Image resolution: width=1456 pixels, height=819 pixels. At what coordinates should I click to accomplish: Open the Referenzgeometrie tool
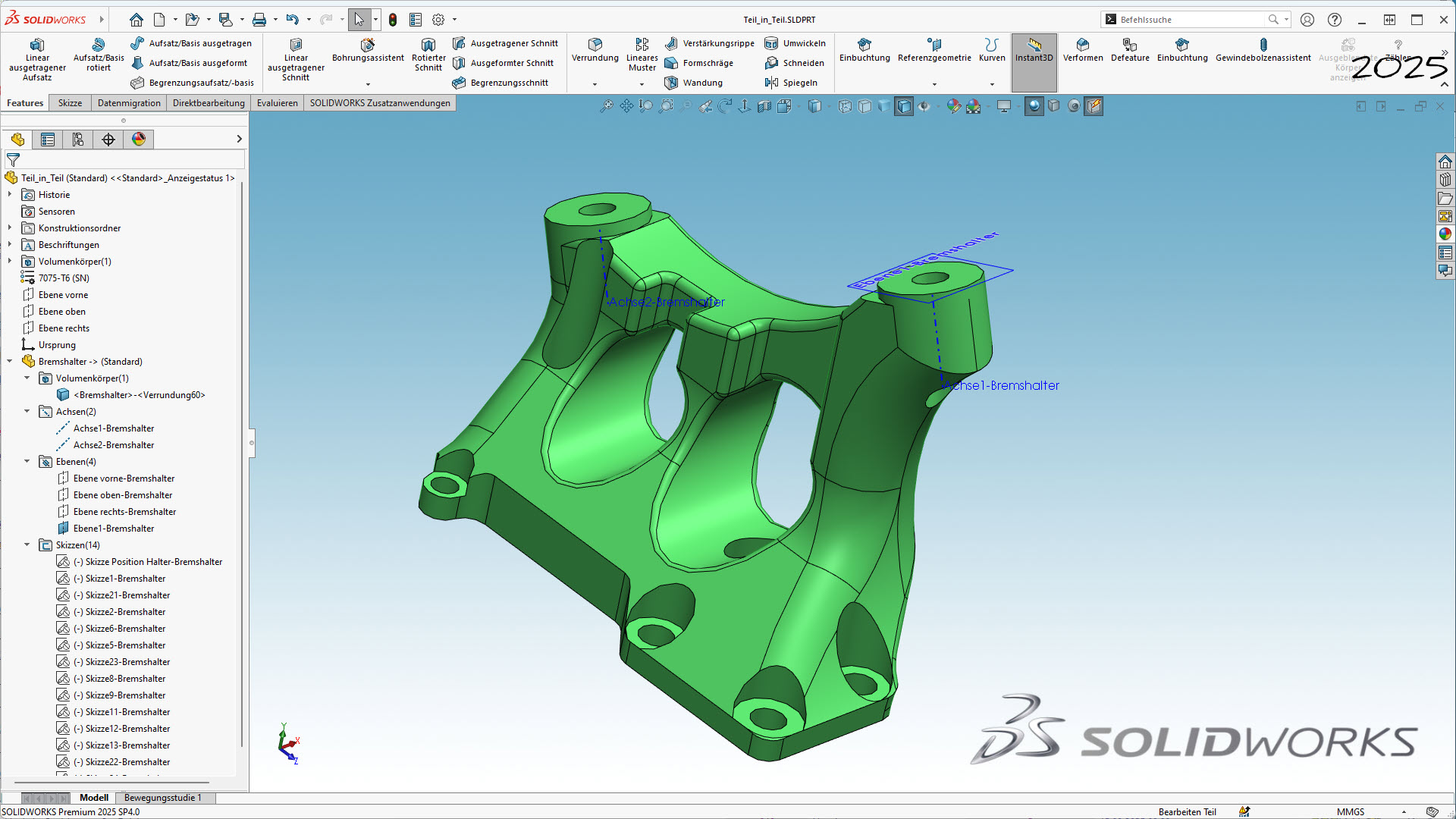coord(934,49)
